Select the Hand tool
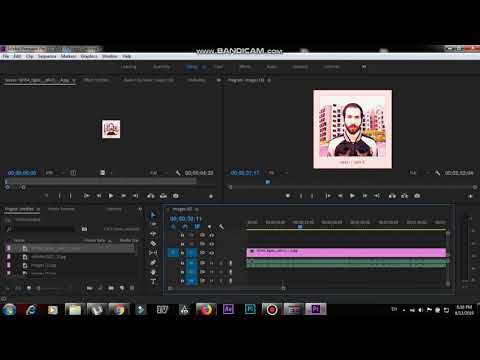 point(153,272)
